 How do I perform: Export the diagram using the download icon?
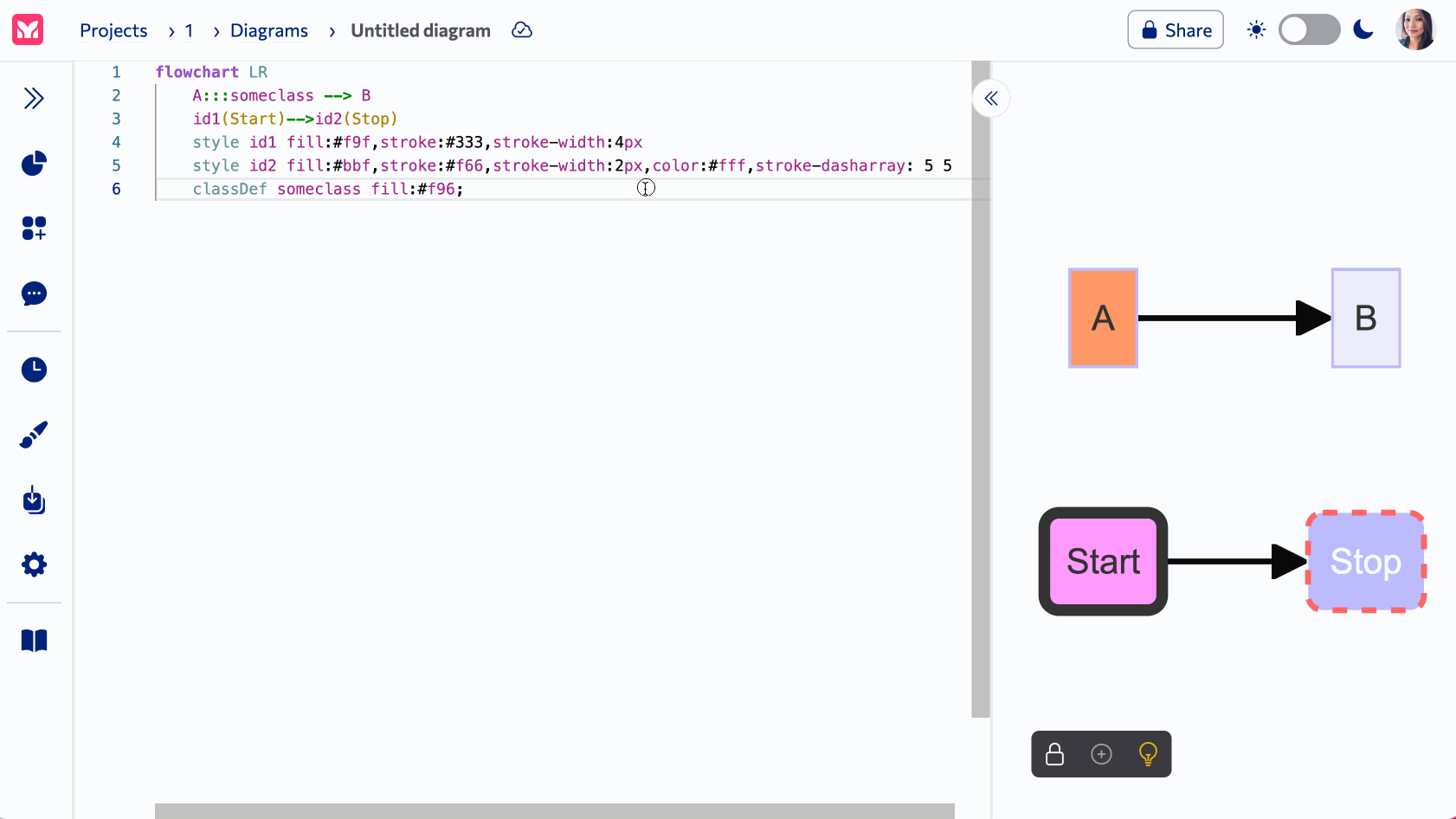pyautogui.click(x=34, y=500)
